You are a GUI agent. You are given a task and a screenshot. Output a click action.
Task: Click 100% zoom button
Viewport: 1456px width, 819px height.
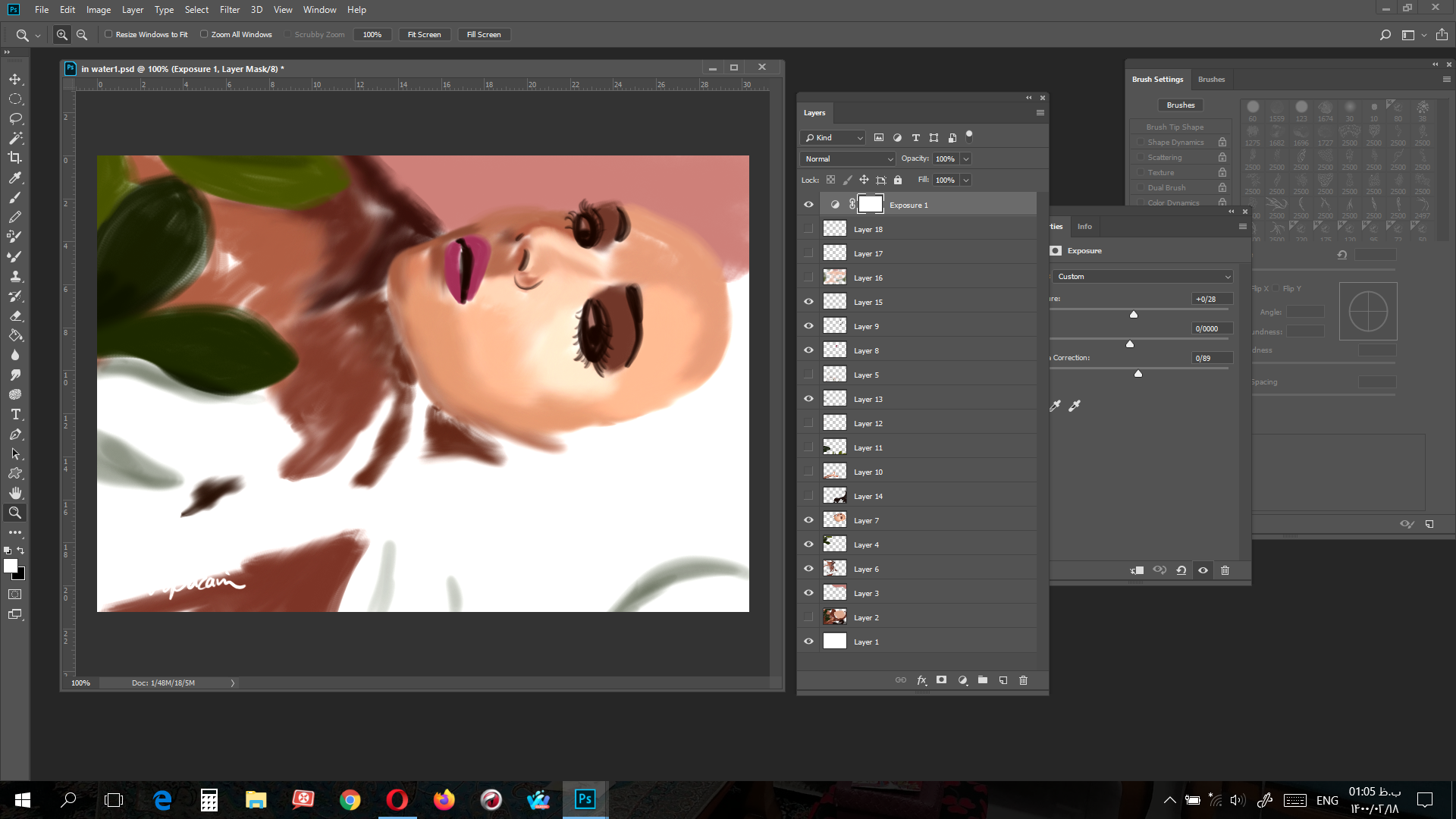pyautogui.click(x=372, y=34)
